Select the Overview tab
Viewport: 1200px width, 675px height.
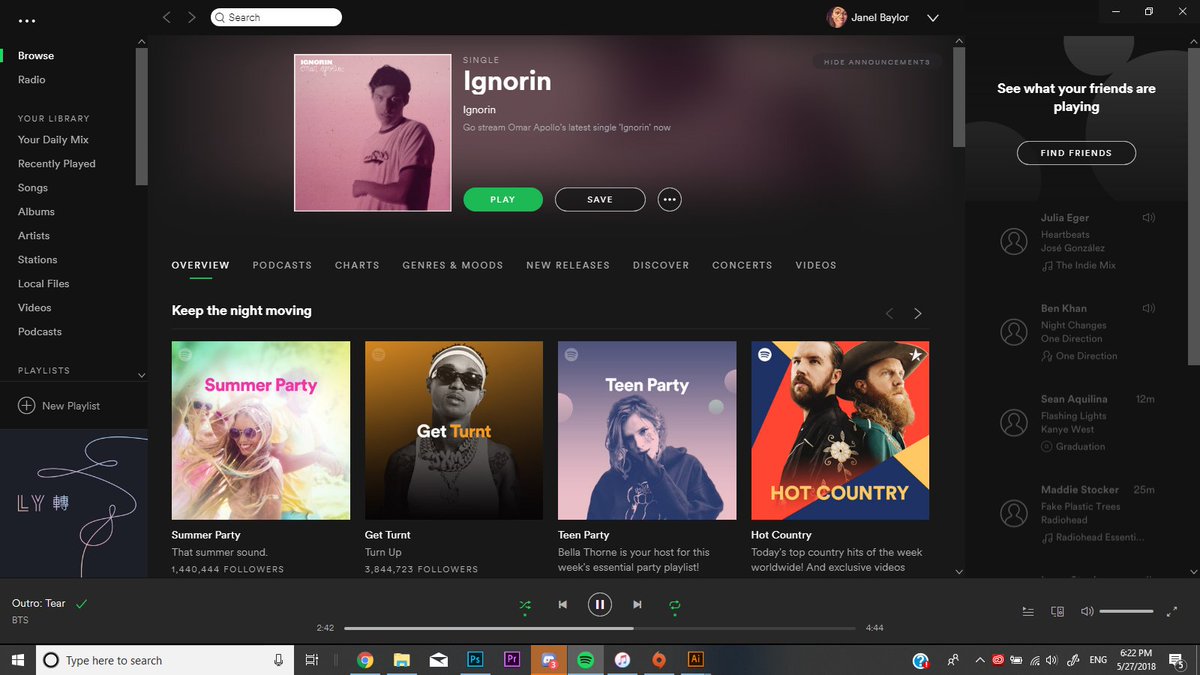coord(200,265)
